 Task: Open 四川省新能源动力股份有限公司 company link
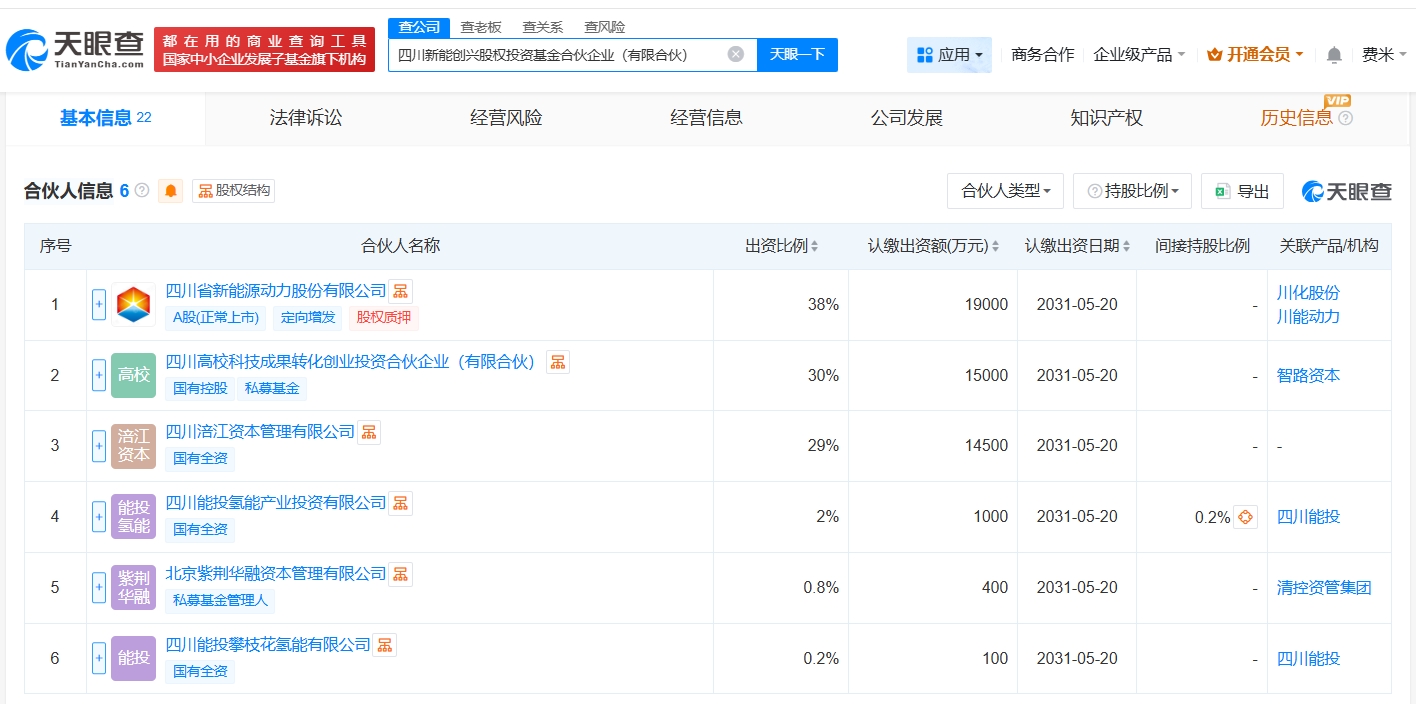(276, 291)
